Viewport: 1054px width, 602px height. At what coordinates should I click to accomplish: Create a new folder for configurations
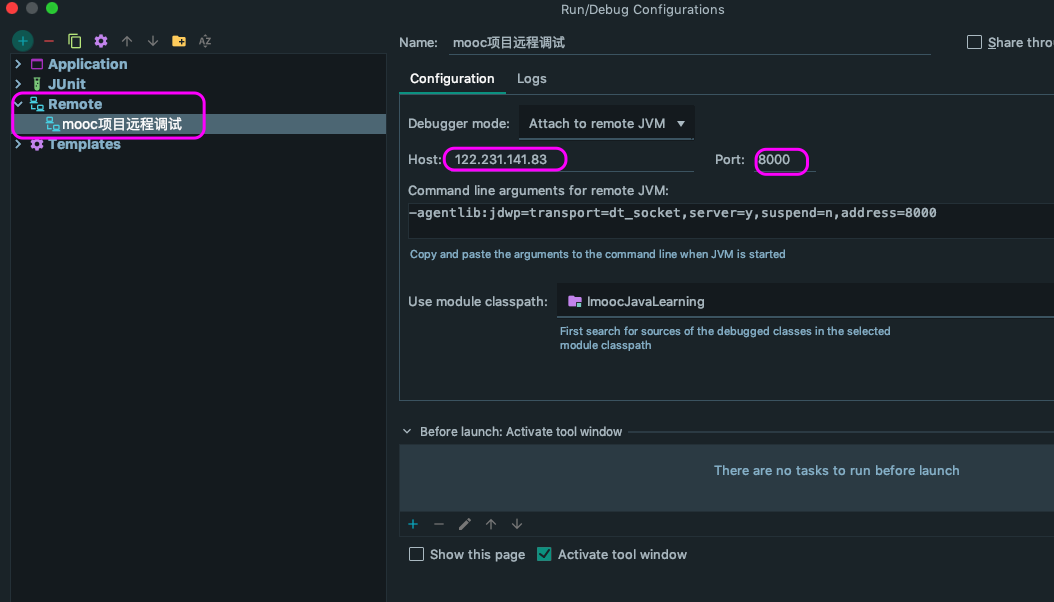point(179,41)
